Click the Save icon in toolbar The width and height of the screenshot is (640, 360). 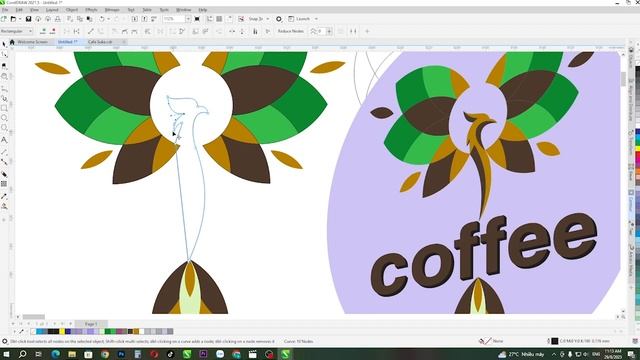28,19
